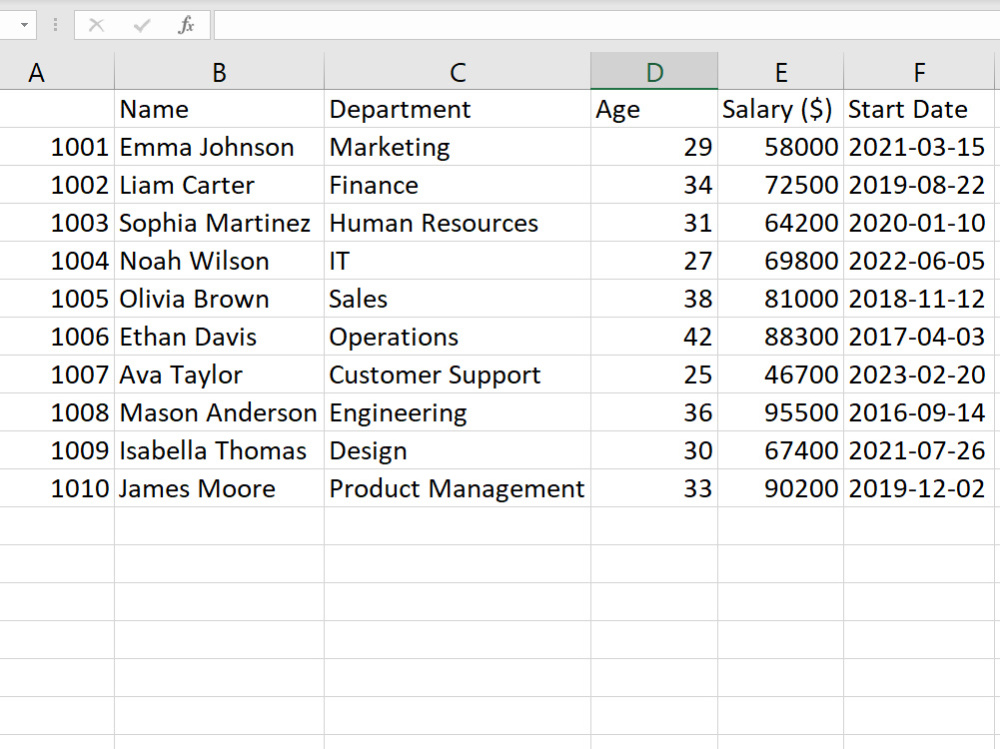
Task: Select cell with age 38
Action: click(x=654, y=299)
